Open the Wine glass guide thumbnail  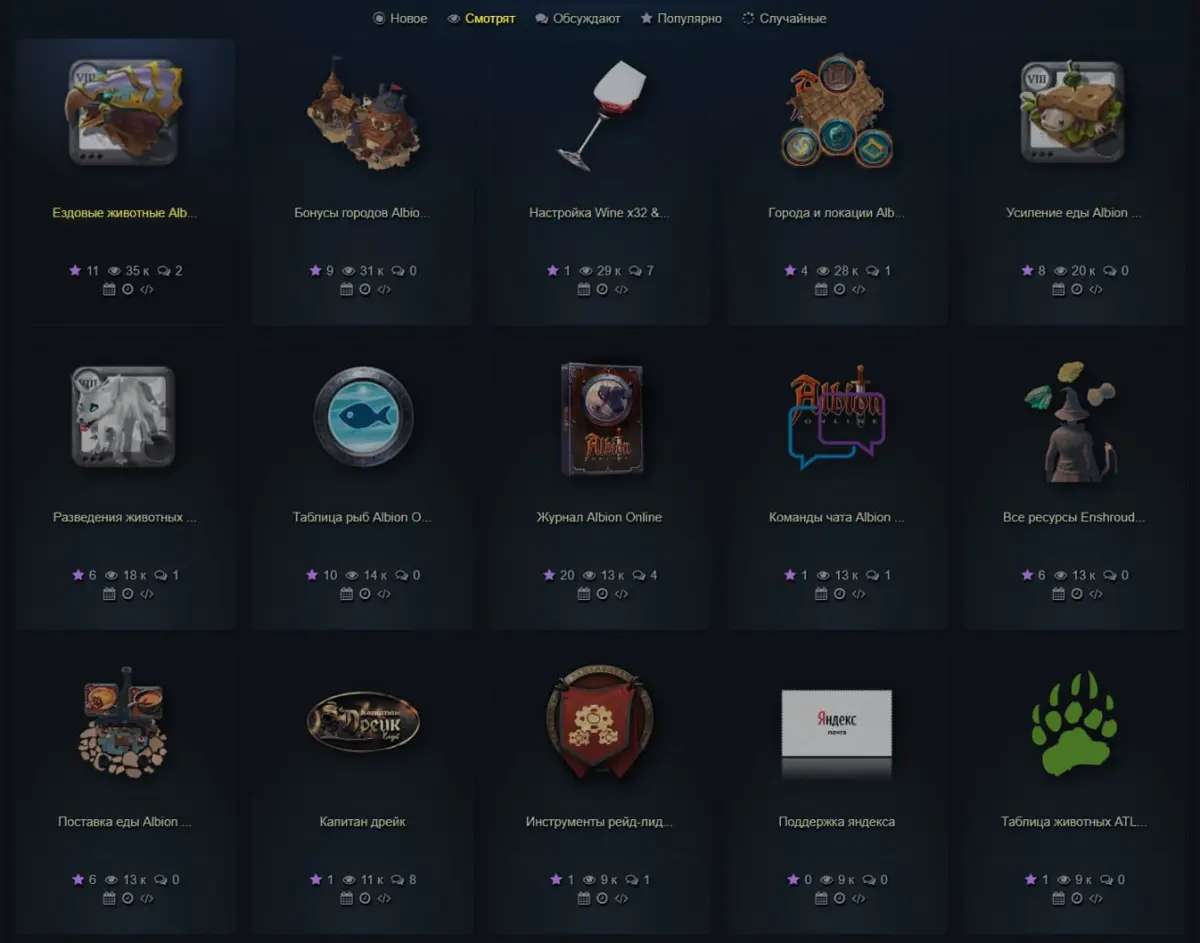[x=599, y=113]
